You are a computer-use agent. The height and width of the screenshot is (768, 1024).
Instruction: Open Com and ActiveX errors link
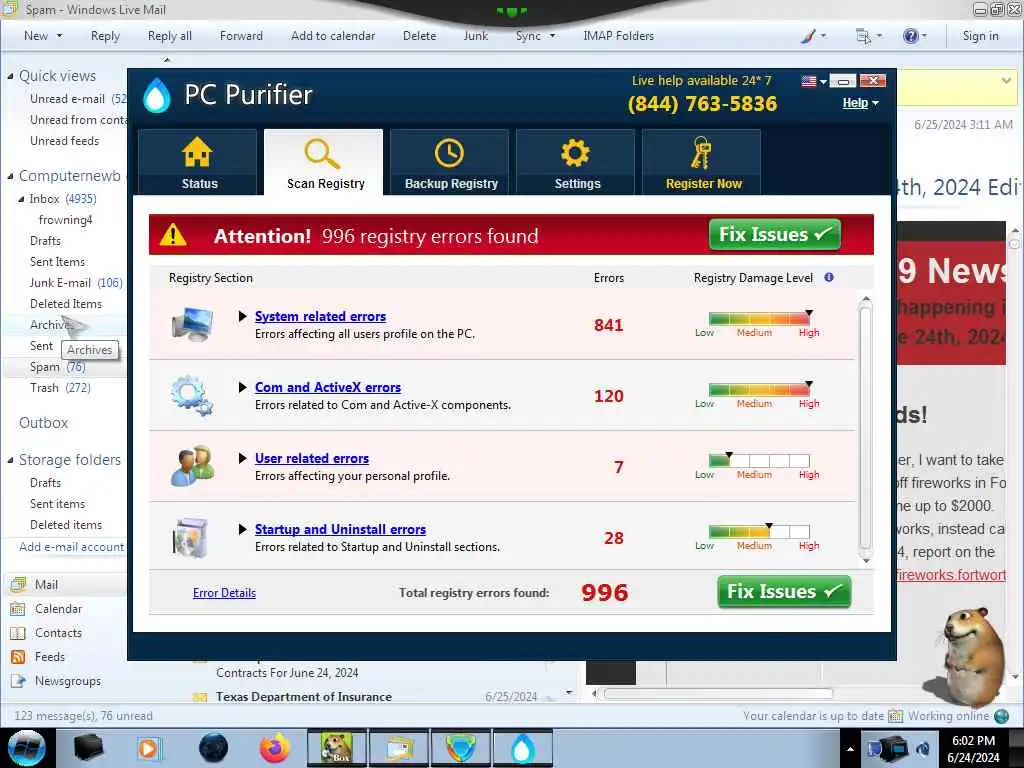click(x=328, y=387)
